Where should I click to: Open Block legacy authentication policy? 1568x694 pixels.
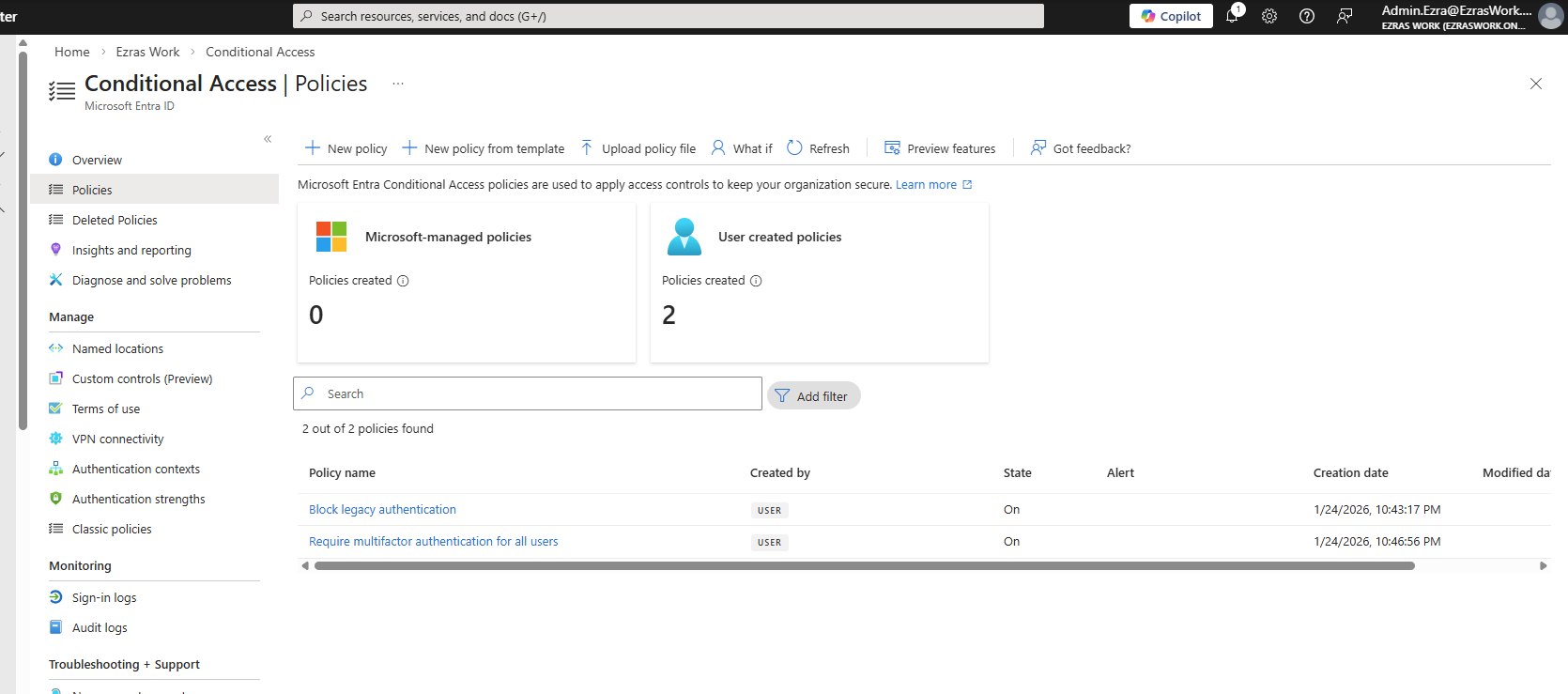click(x=382, y=509)
